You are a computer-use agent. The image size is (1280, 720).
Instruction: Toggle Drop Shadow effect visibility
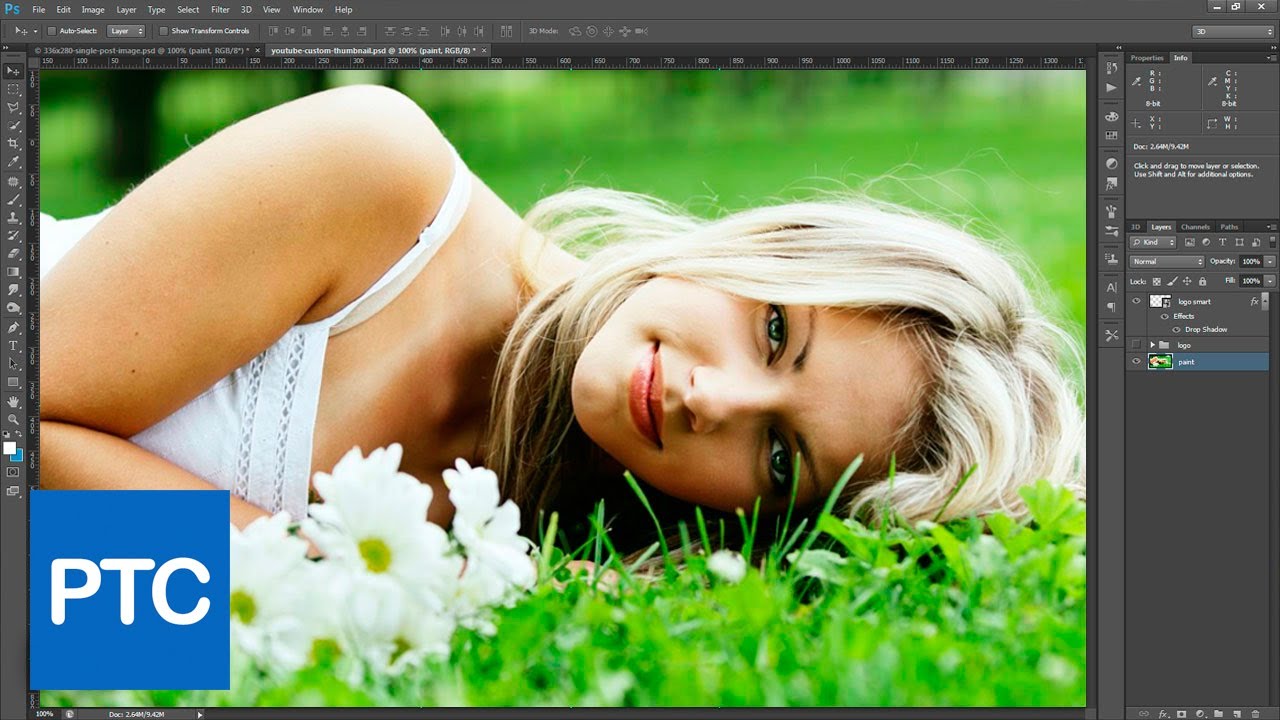[1176, 329]
